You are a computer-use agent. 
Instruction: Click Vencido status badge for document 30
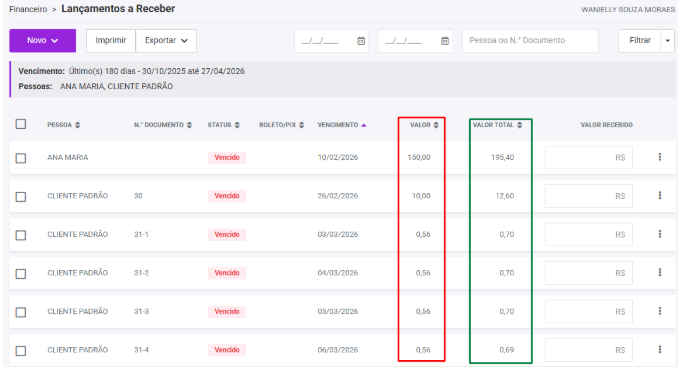227,196
